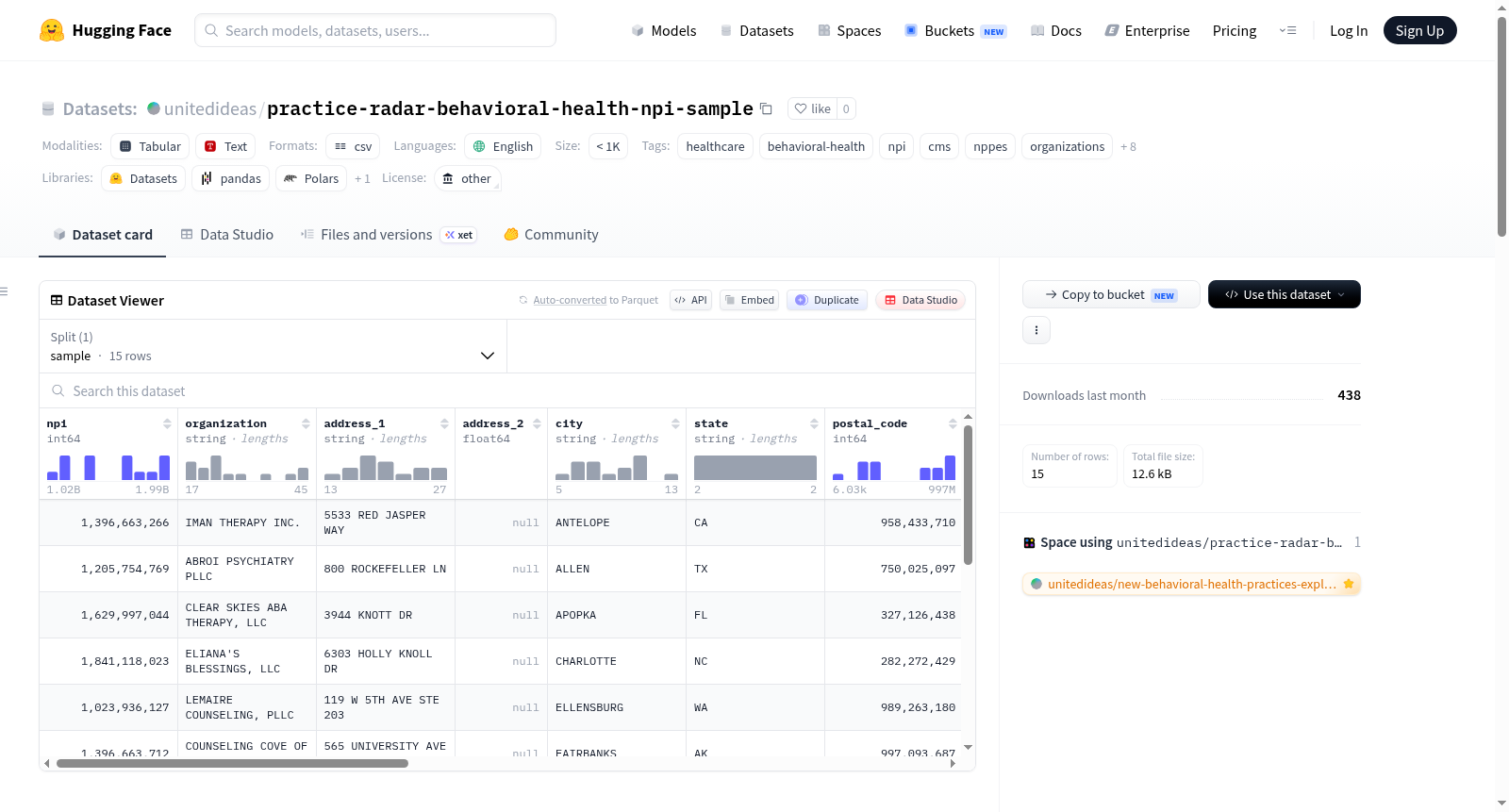Viewport: 1509px width, 812px height.
Task: Select the English language tag
Action: pos(503,146)
